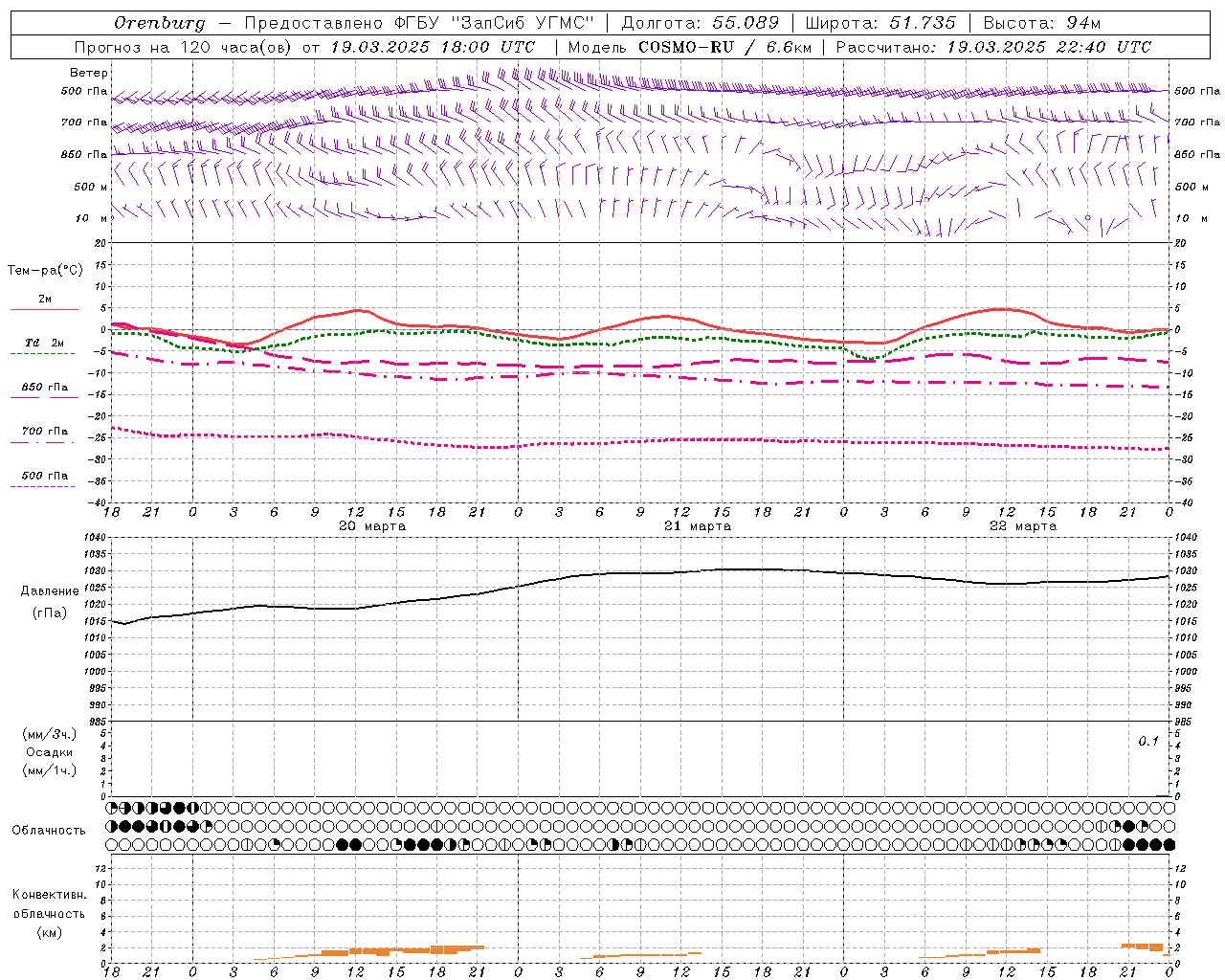This screenshot has width=1225, height=980.
Task: Select the provider text ФГБУ "ЗапСиб УГМС"
Action: pyautogui.click(x=494, y=23)
